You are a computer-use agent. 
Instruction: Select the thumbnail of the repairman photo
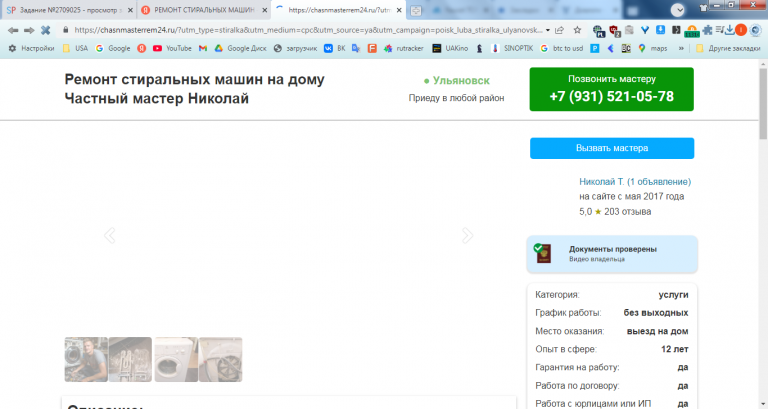coord(86,360)
